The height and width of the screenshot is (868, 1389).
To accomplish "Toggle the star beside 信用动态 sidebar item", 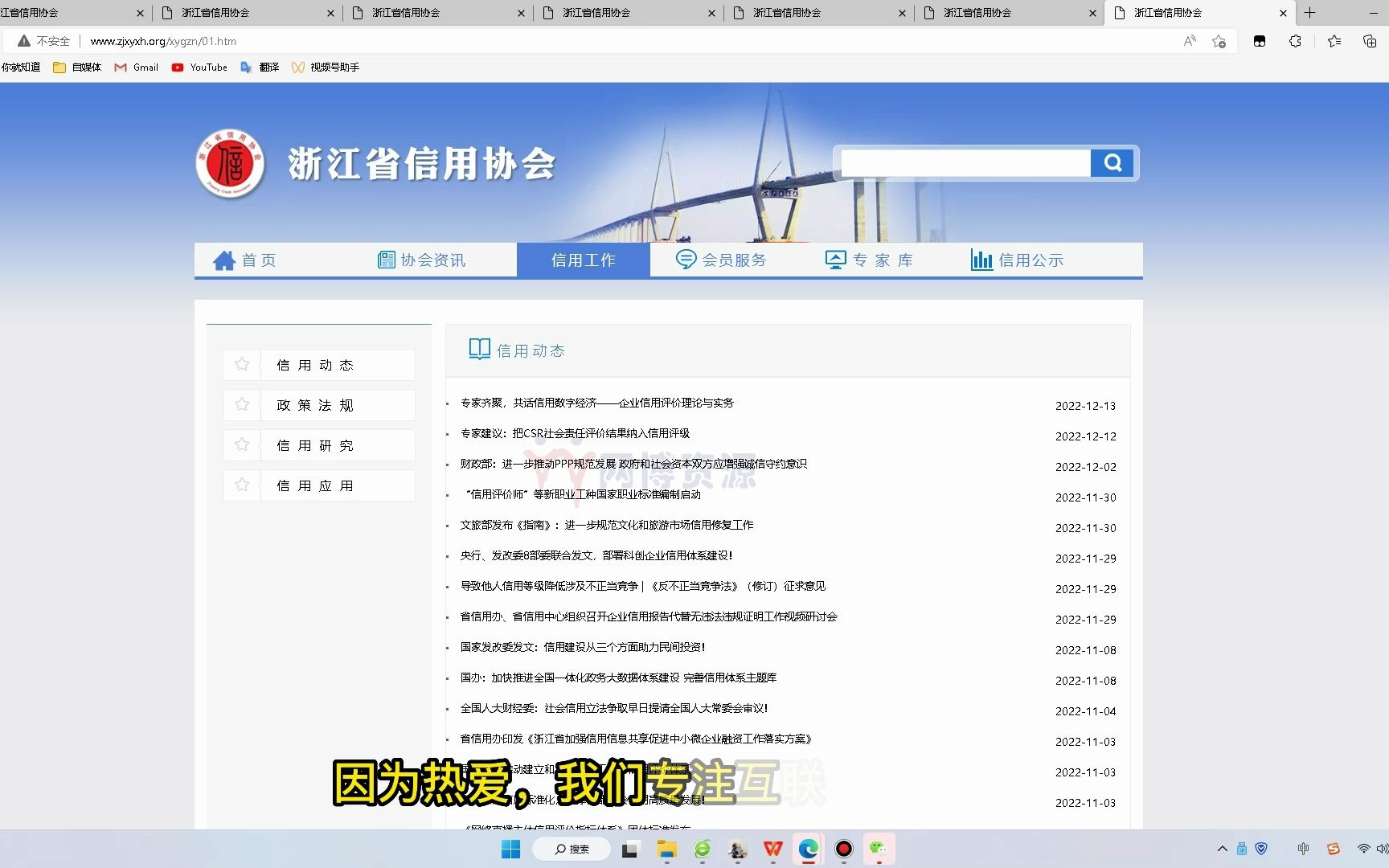I will tap(241, 364).
